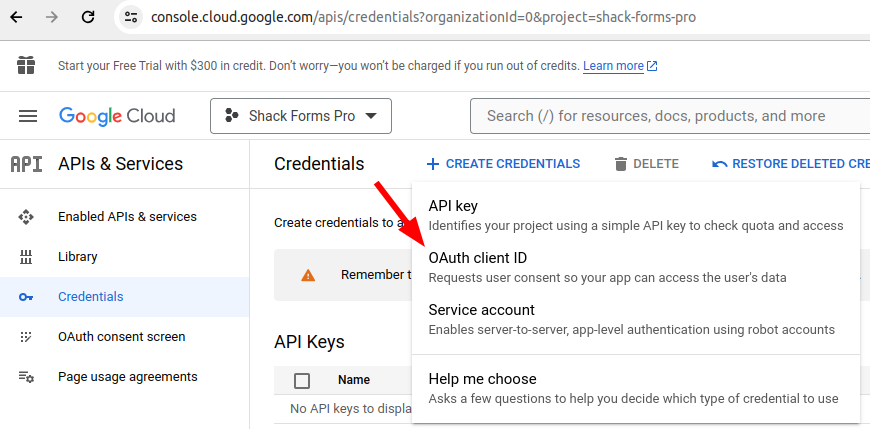
Task: Click the Create Credentials dropdown button
Action: (503, 164)
